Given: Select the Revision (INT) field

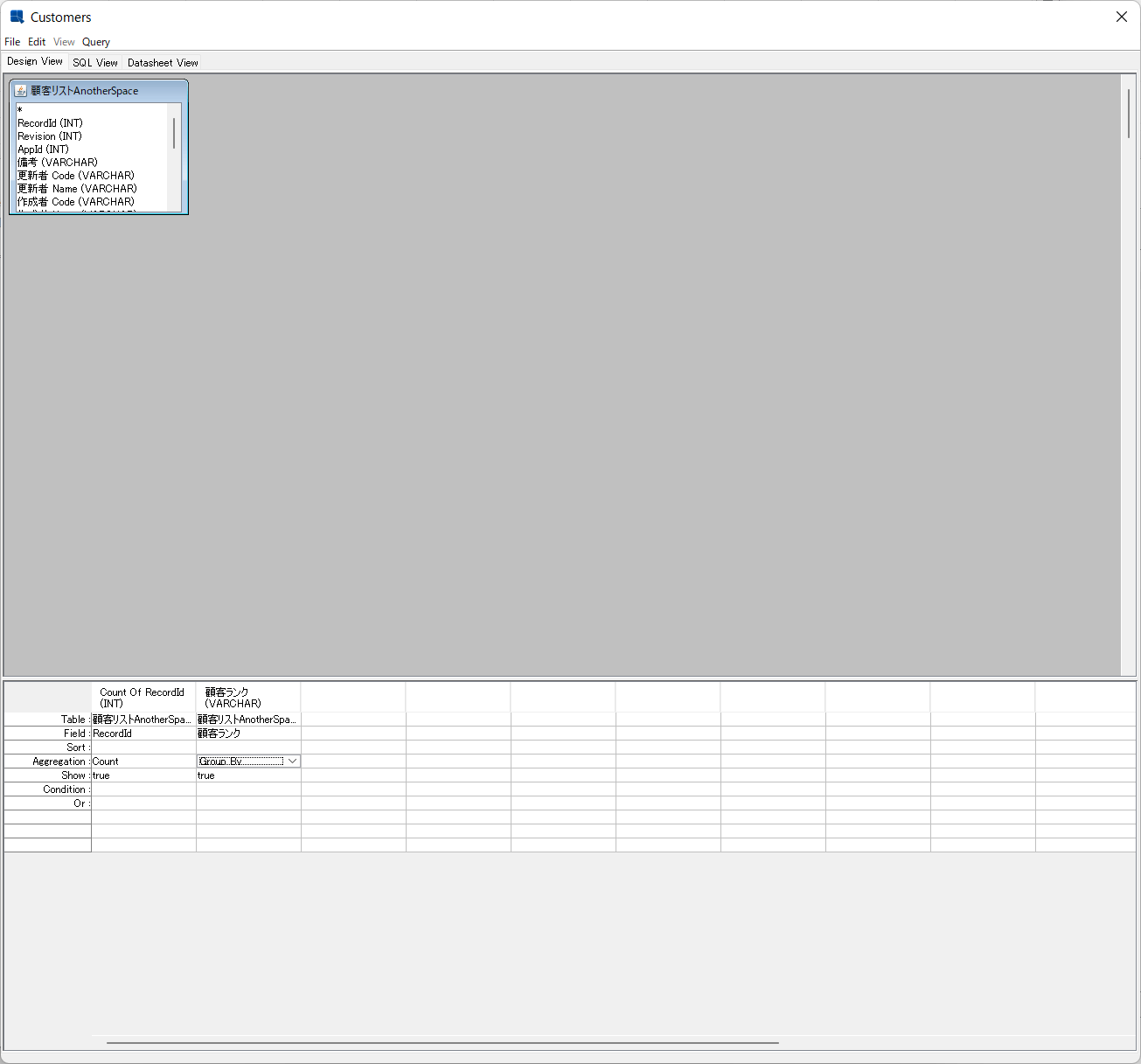Looking at the screenshot, I should 92,136.
